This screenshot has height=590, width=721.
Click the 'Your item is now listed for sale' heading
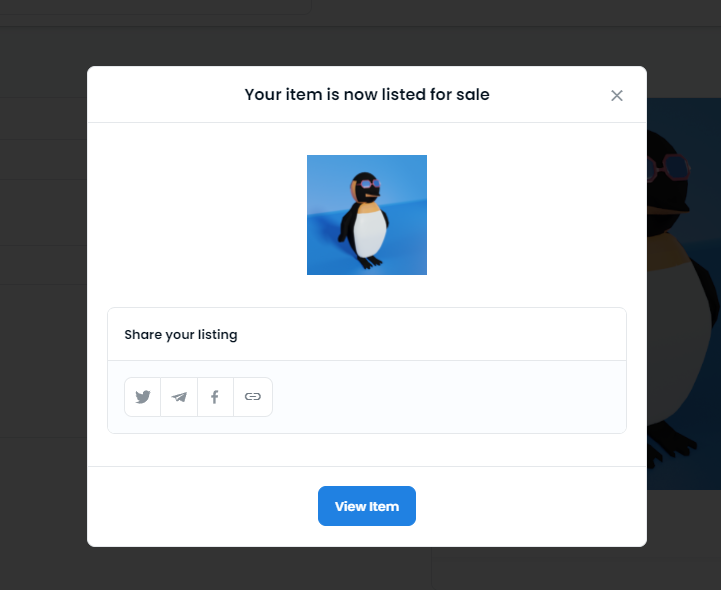click(367, 94)
